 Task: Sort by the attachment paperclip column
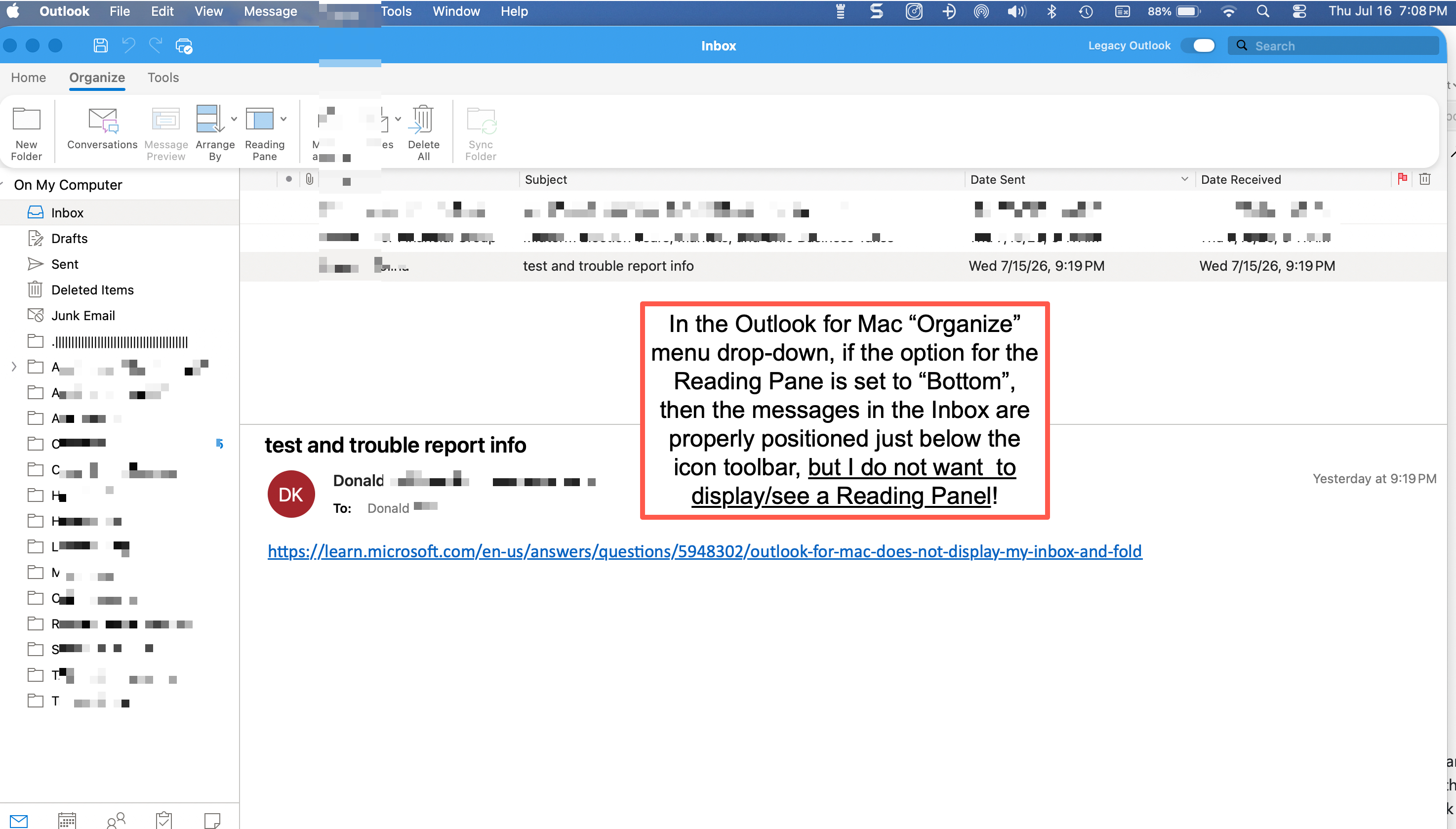coord(309,179)
